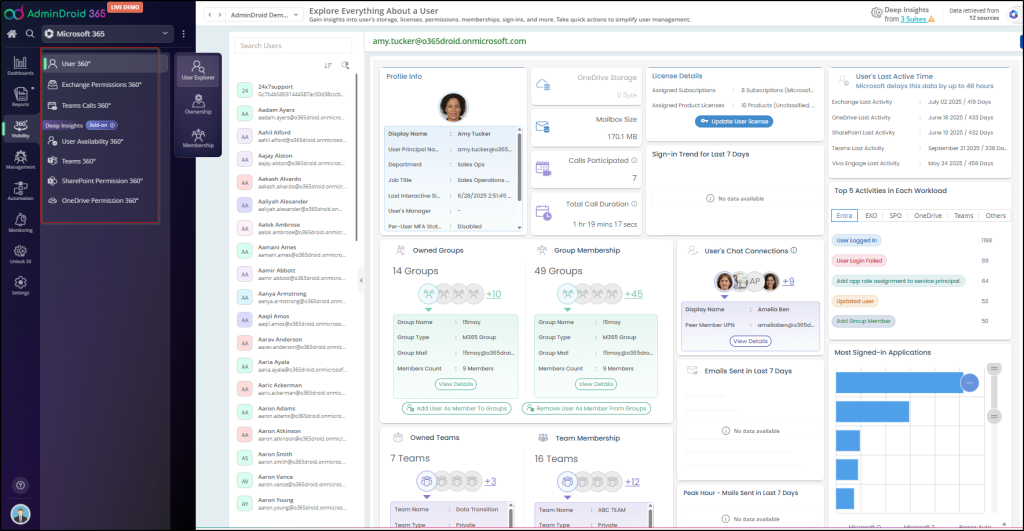1024x531 pixels.
Task: Open the Settings gear in sidebar
Action: coord(20,285)
